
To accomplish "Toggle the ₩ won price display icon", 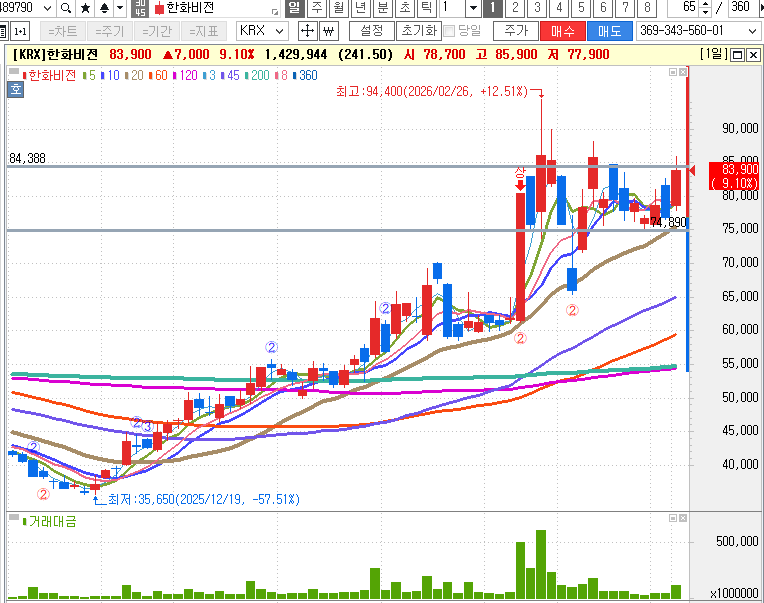I will tap(329, 31).
